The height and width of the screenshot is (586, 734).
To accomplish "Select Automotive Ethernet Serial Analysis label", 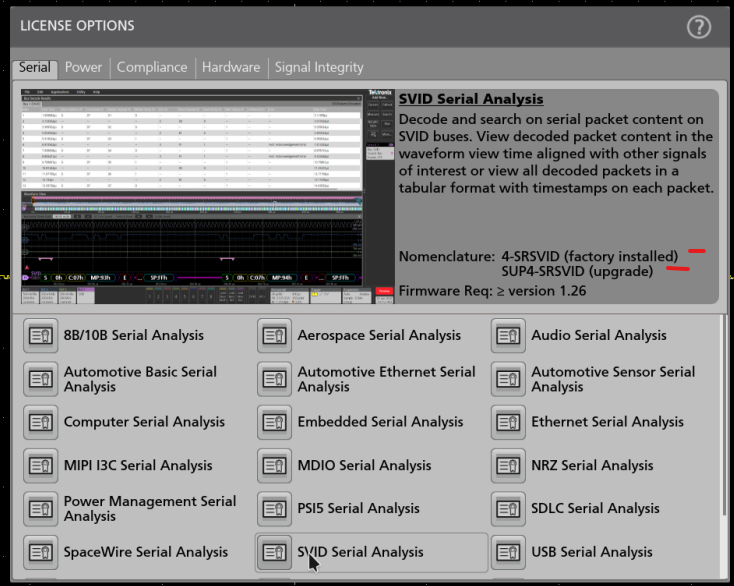I will (x=387, y=379).
